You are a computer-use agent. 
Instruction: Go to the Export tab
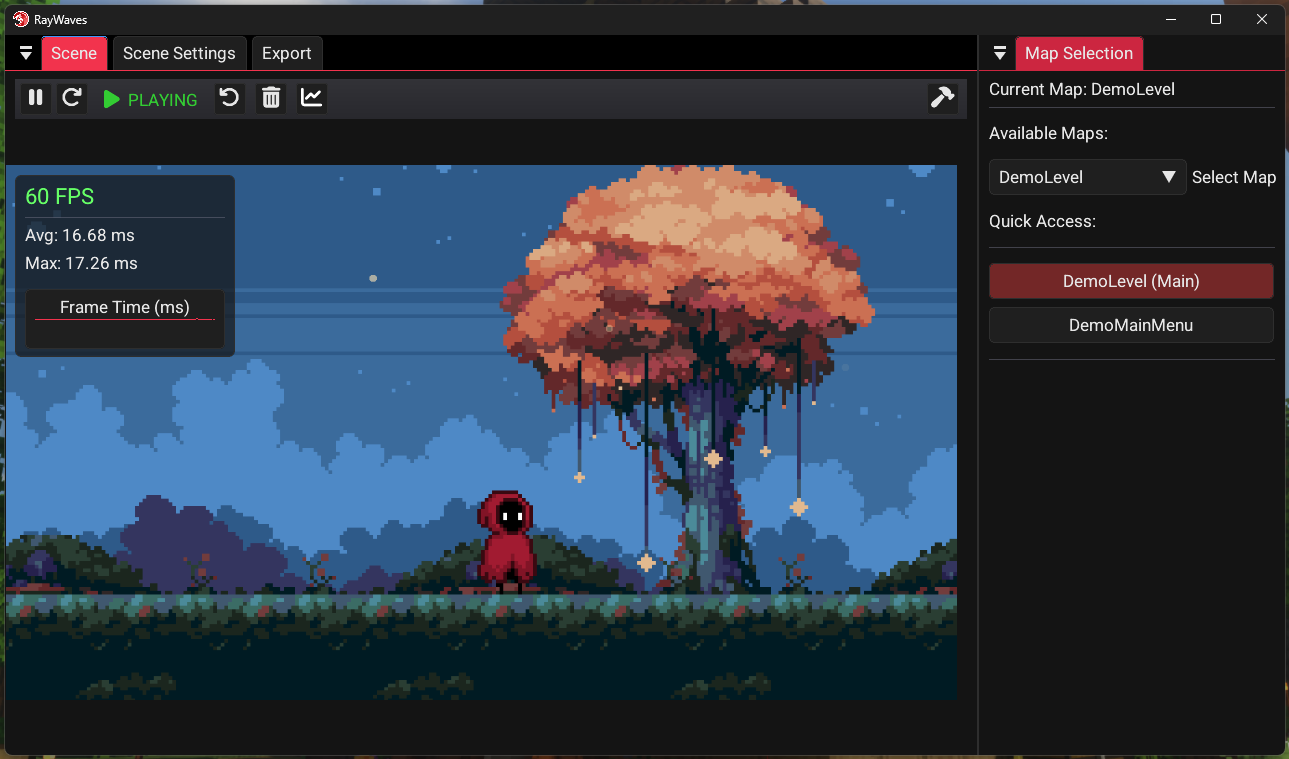[x=286, y=53]
